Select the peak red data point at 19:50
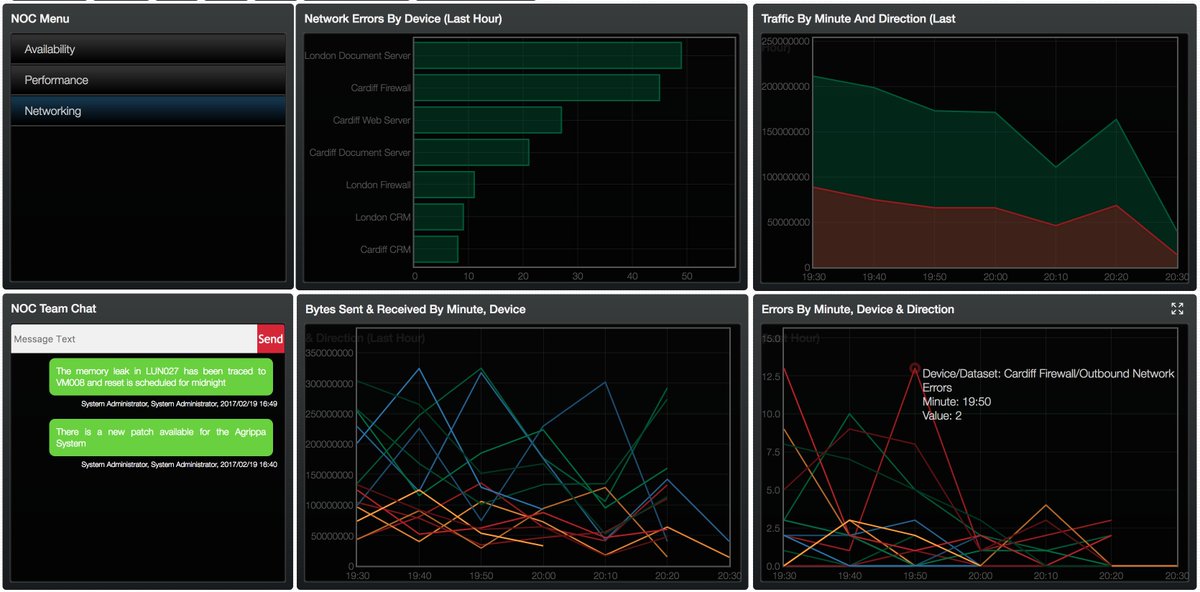This screenshot has height=592, width=1200. [x=916, y=368]
